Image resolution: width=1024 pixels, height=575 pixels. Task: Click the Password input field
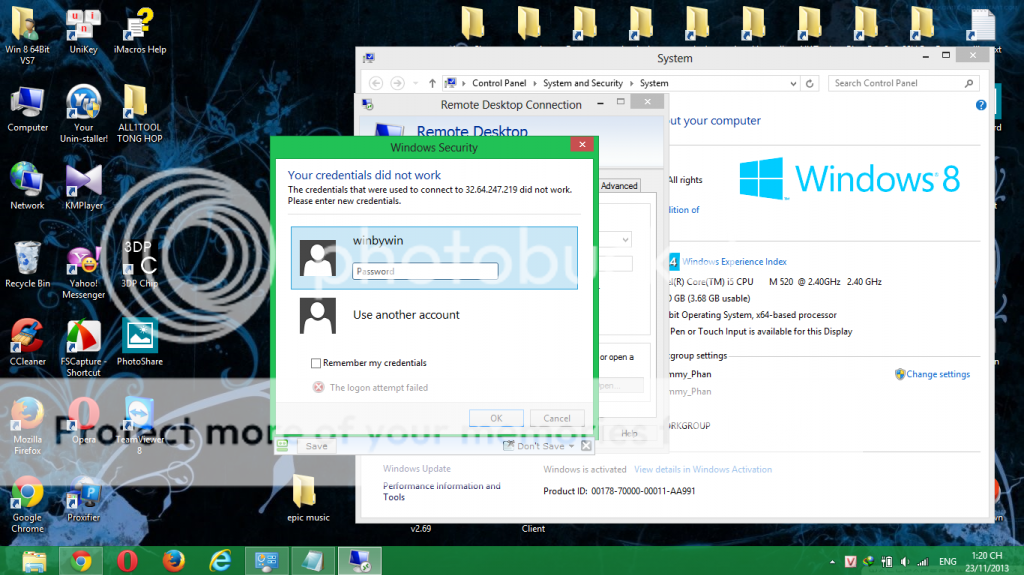pyautogui.click(x=425, y=271)
